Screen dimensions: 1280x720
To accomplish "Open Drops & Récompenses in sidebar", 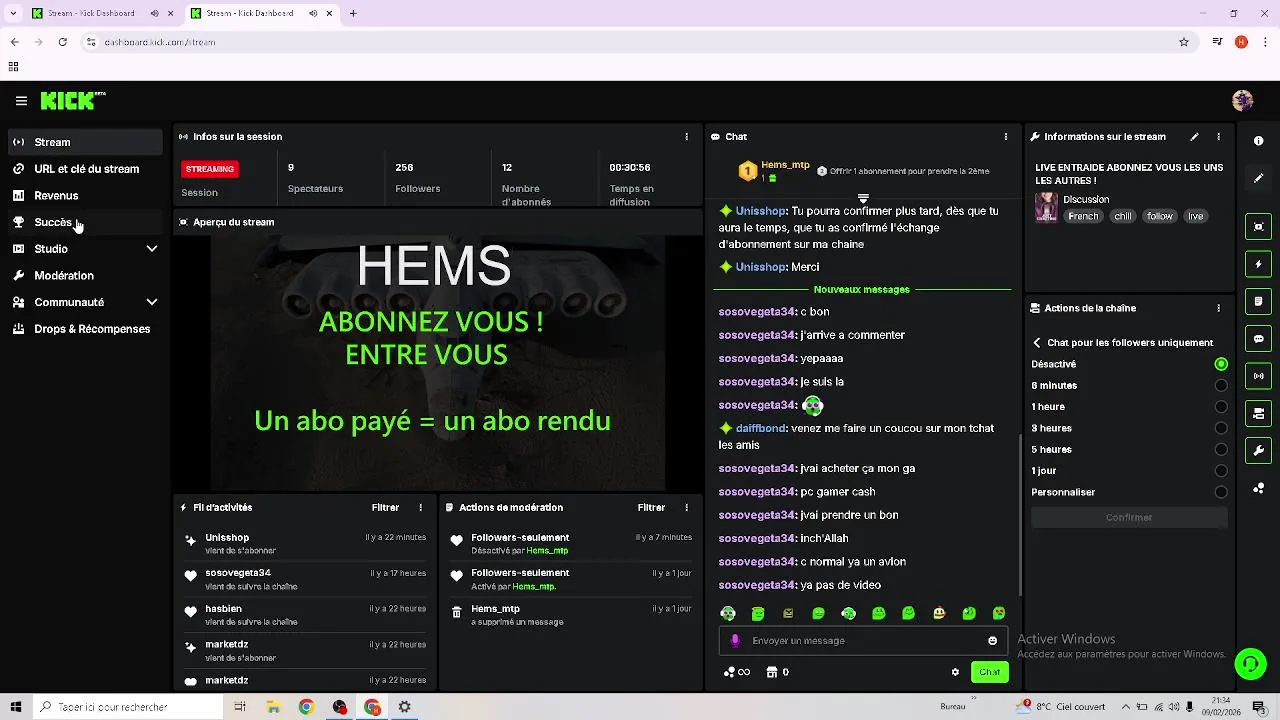I will click(x=86, y=329).
